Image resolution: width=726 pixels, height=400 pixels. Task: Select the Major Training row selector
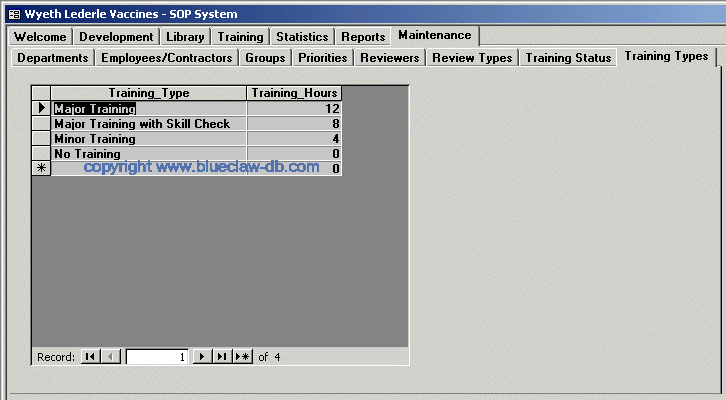coord(41,108)
